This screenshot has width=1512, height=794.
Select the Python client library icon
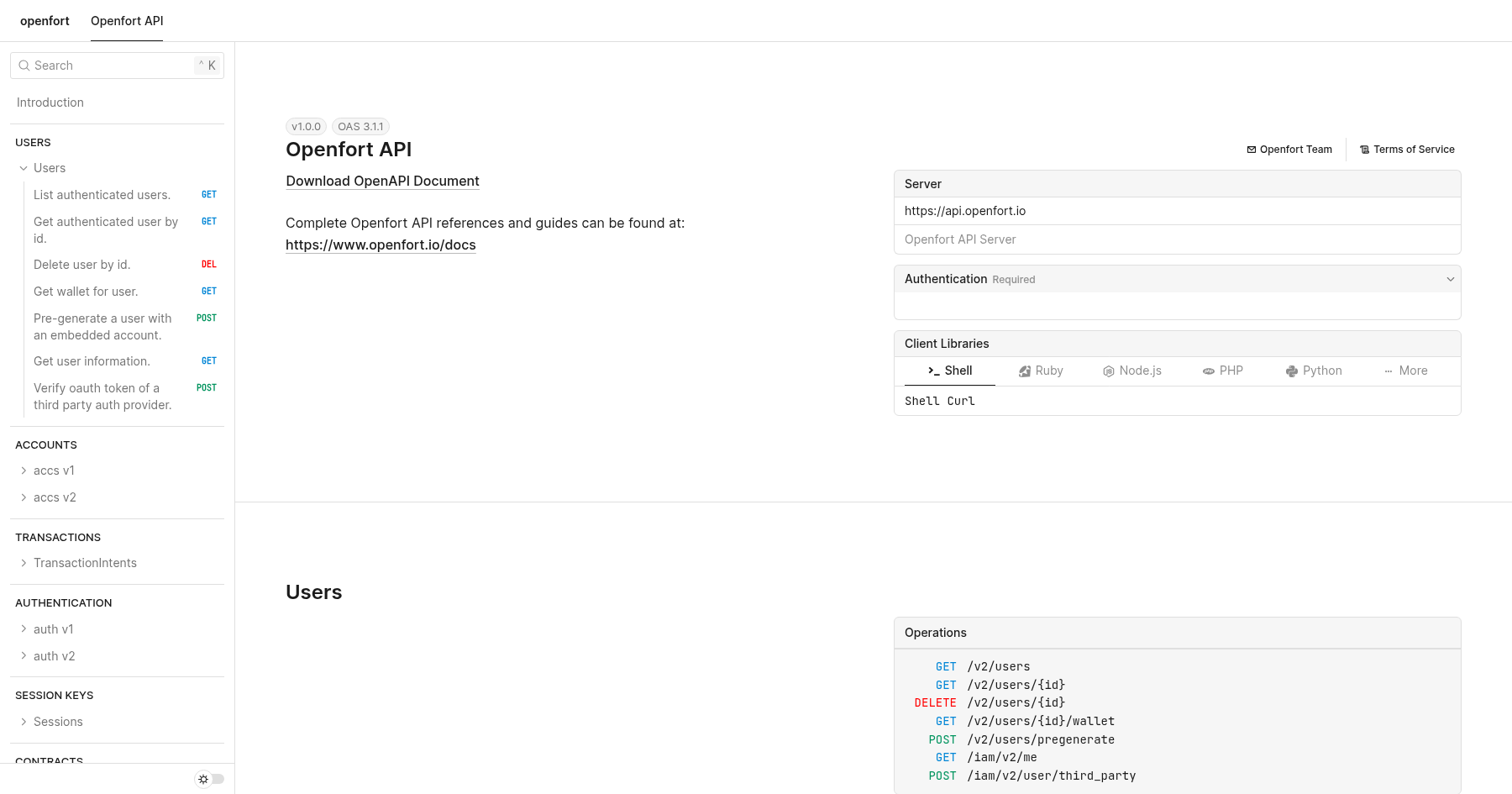1292,371
